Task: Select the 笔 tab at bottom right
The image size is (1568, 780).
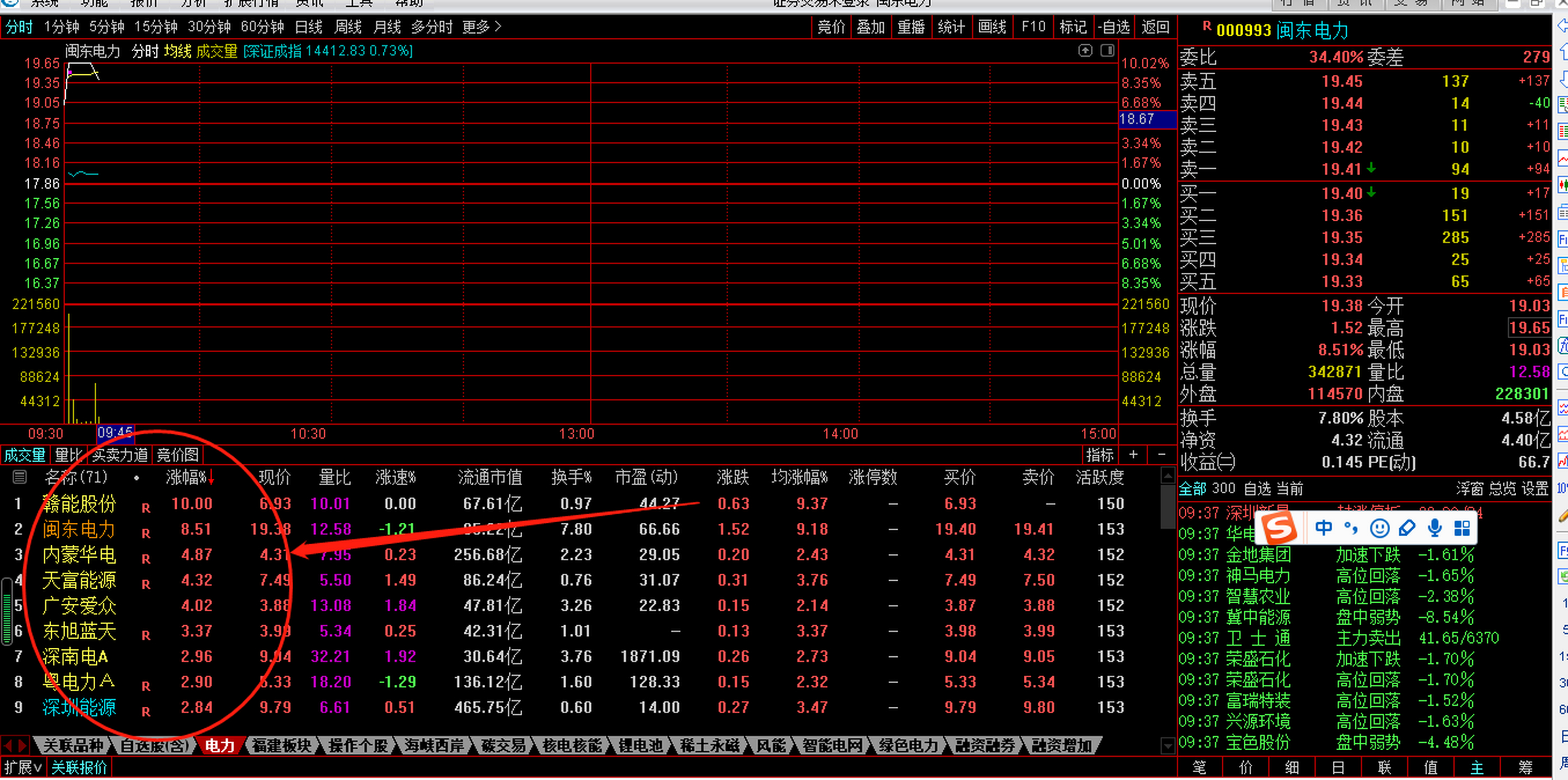Action: pos(1200,768)
